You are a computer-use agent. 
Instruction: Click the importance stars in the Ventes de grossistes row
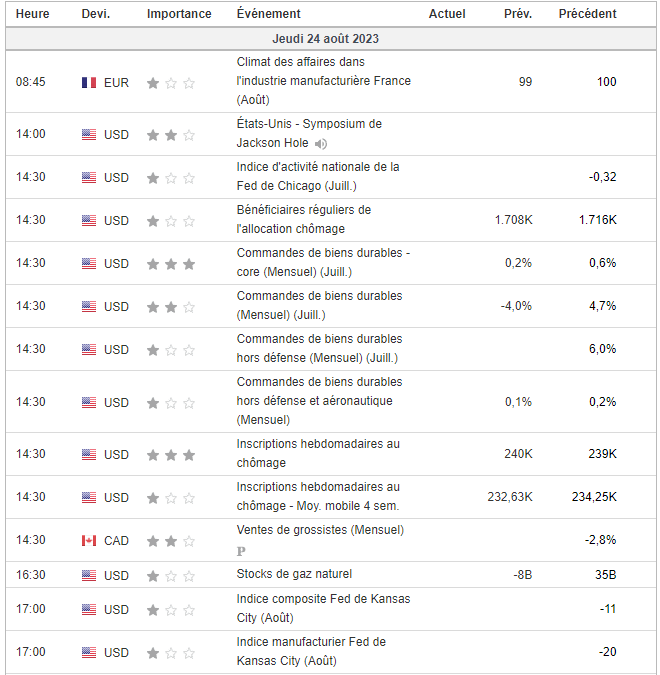click(x=170, y=541)
